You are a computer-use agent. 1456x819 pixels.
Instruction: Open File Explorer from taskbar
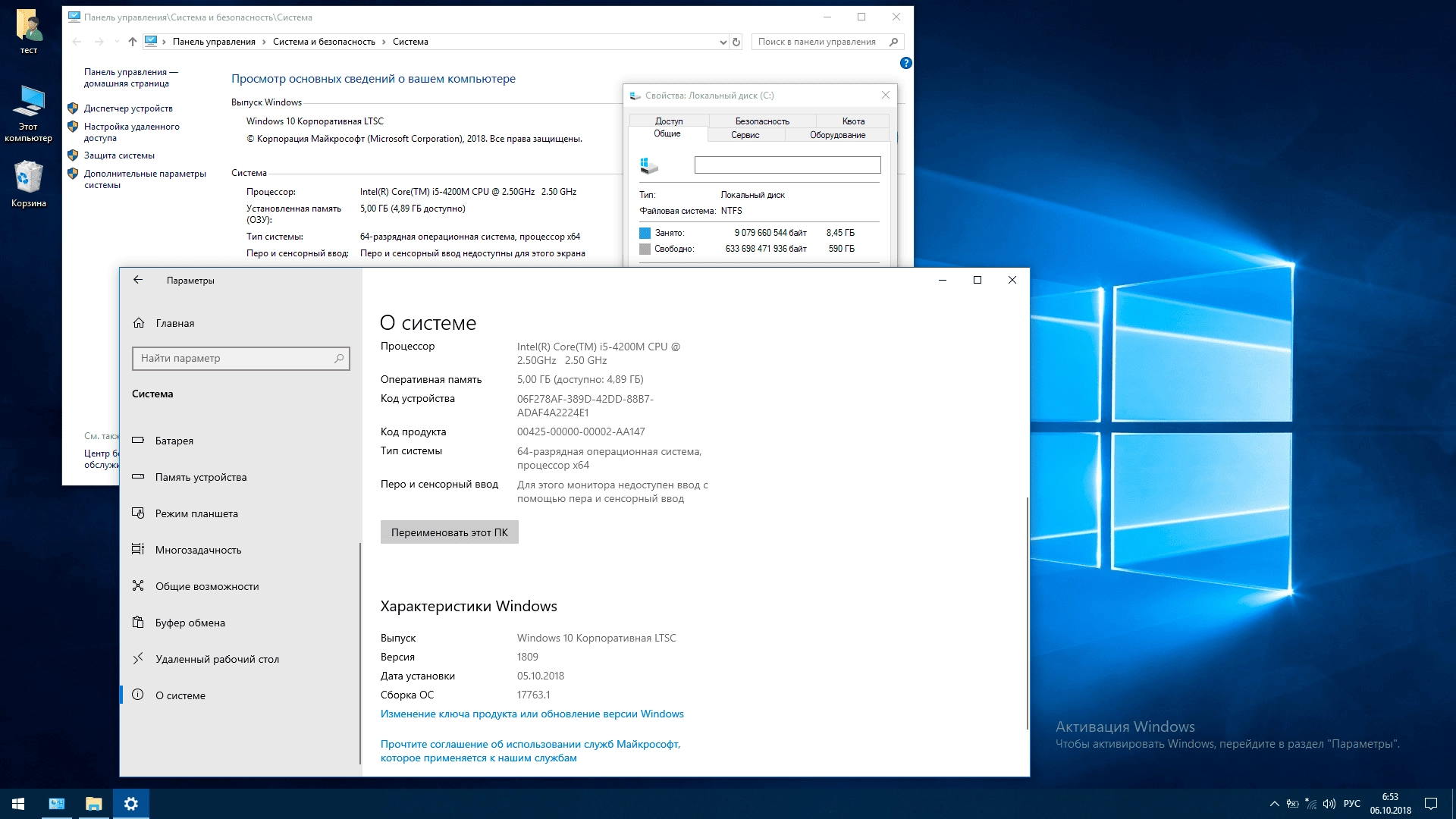(94, 804)
